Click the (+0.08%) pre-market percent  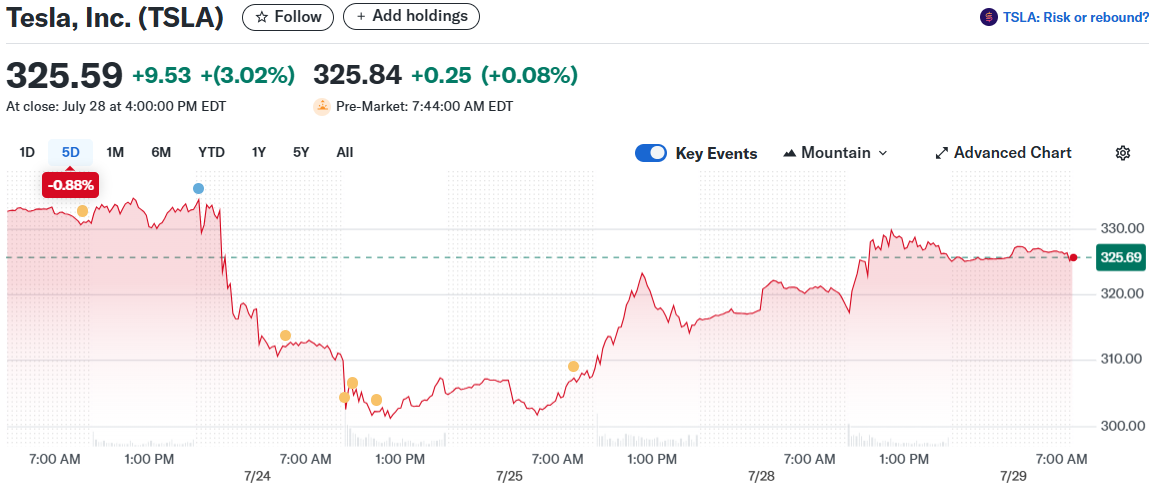click(529, 75)
